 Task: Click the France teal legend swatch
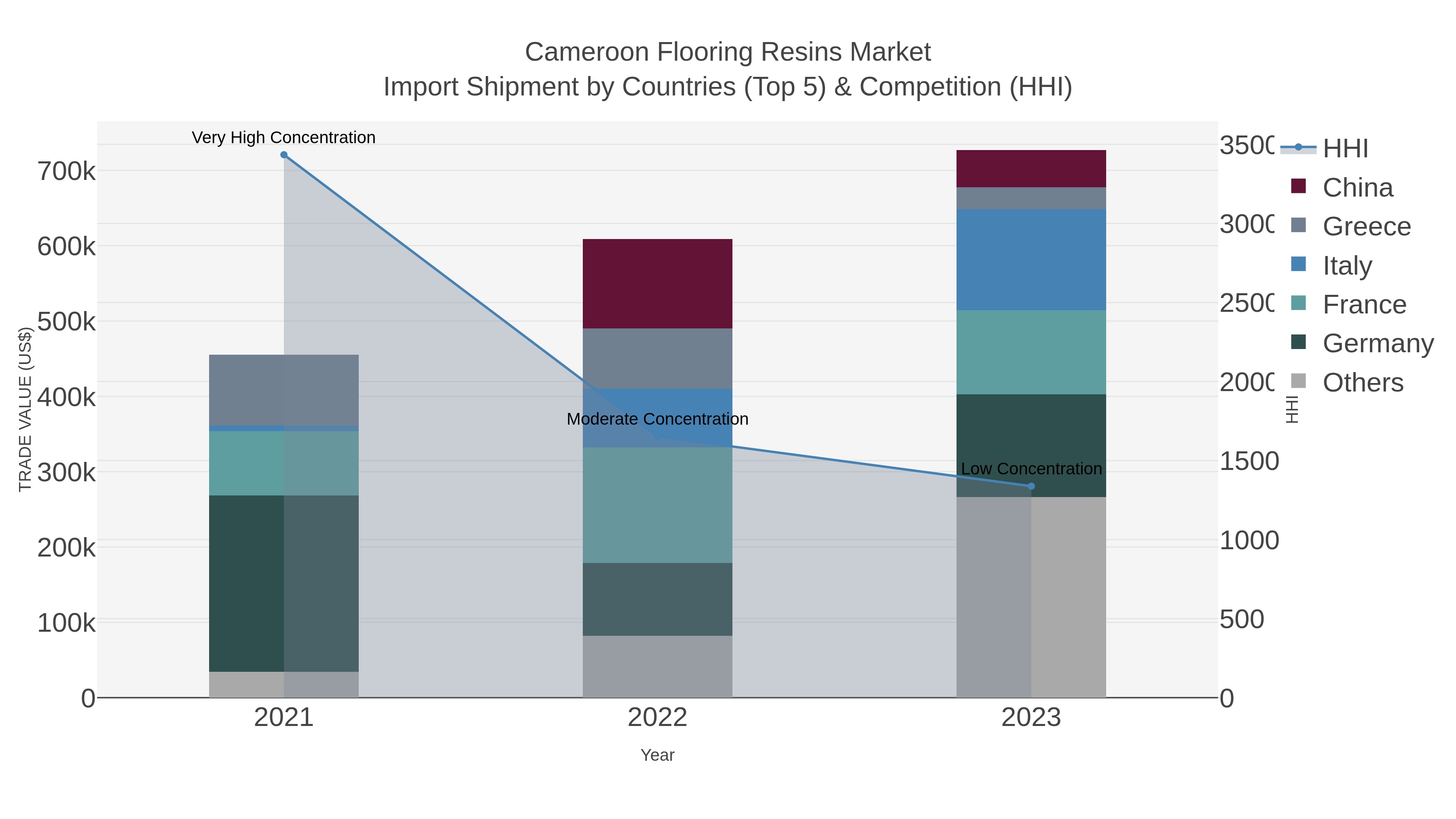click(x=1298, y=303)
